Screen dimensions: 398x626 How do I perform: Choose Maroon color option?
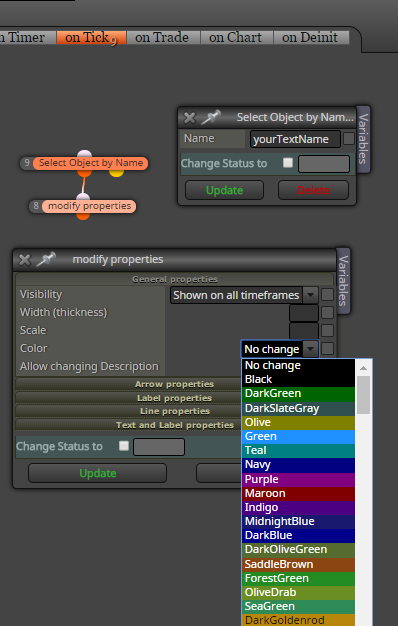click(298, 494)
